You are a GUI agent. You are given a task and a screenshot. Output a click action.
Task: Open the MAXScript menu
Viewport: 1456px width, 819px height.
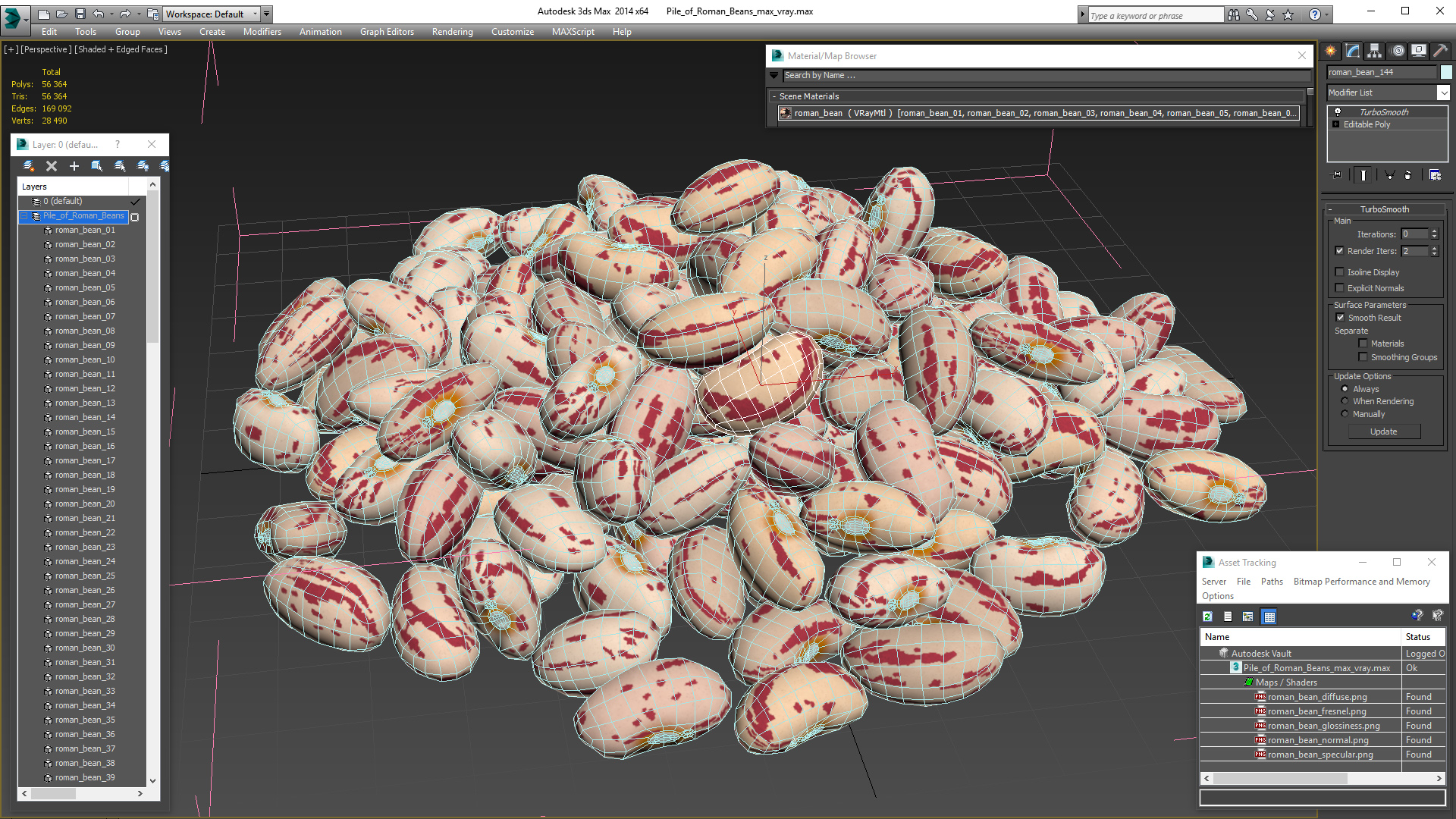pyautogui.click(x=573, y=32)
